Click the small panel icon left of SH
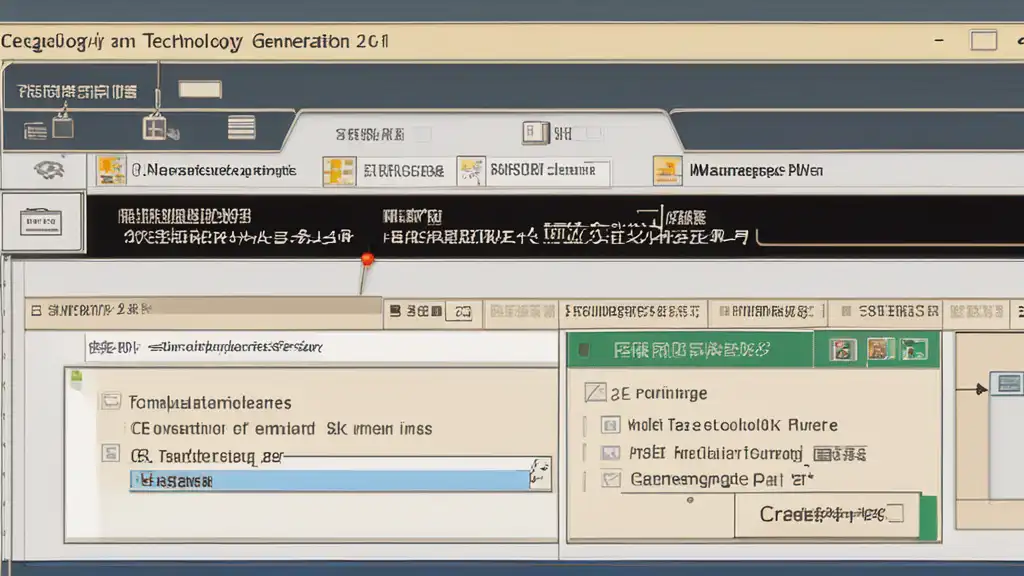Image resolution: width=1024 pixels, height=576 pixels. [536, 133]
